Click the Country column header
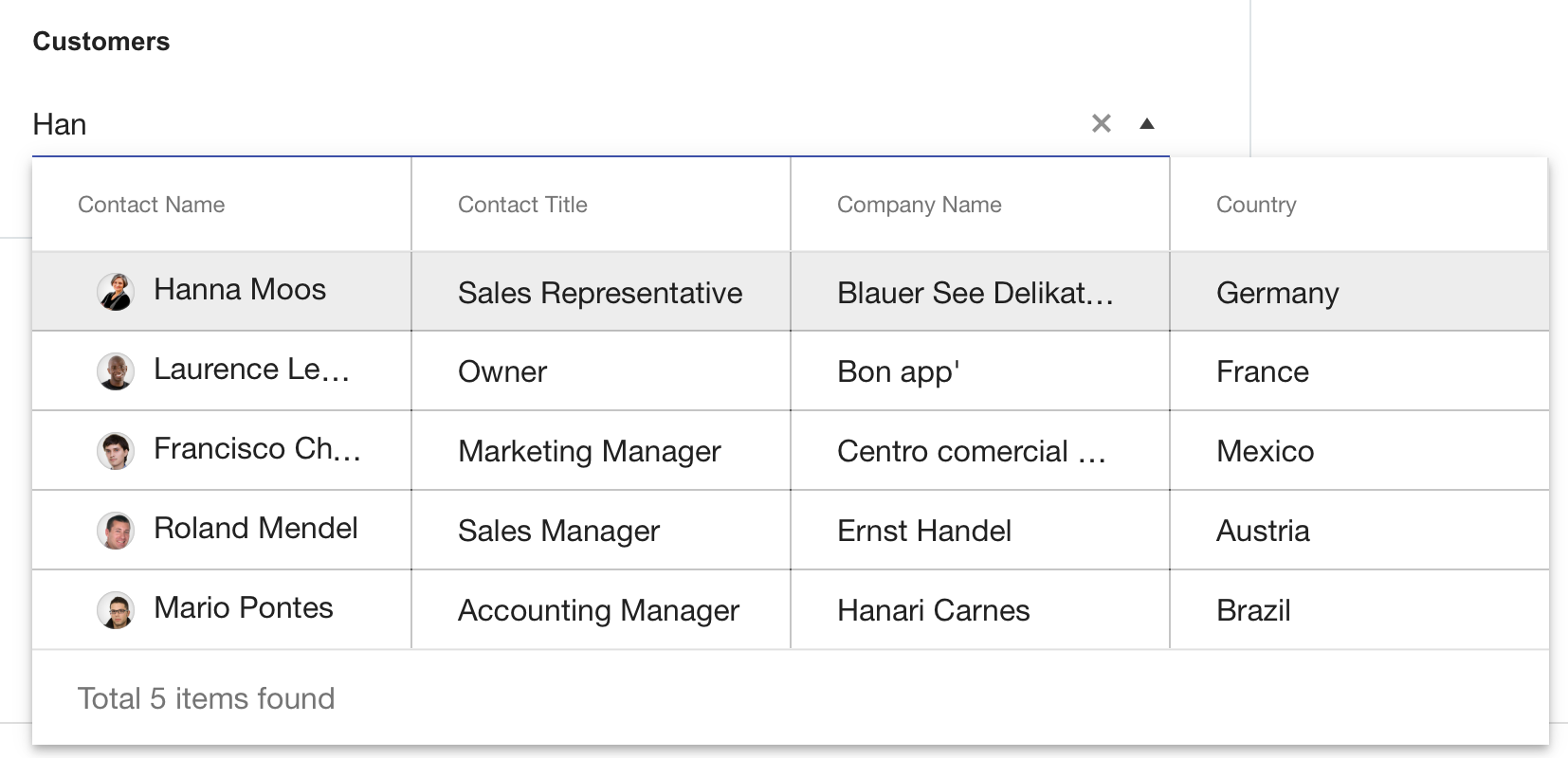This screenshot has width=1568, height=758. 1255,205
